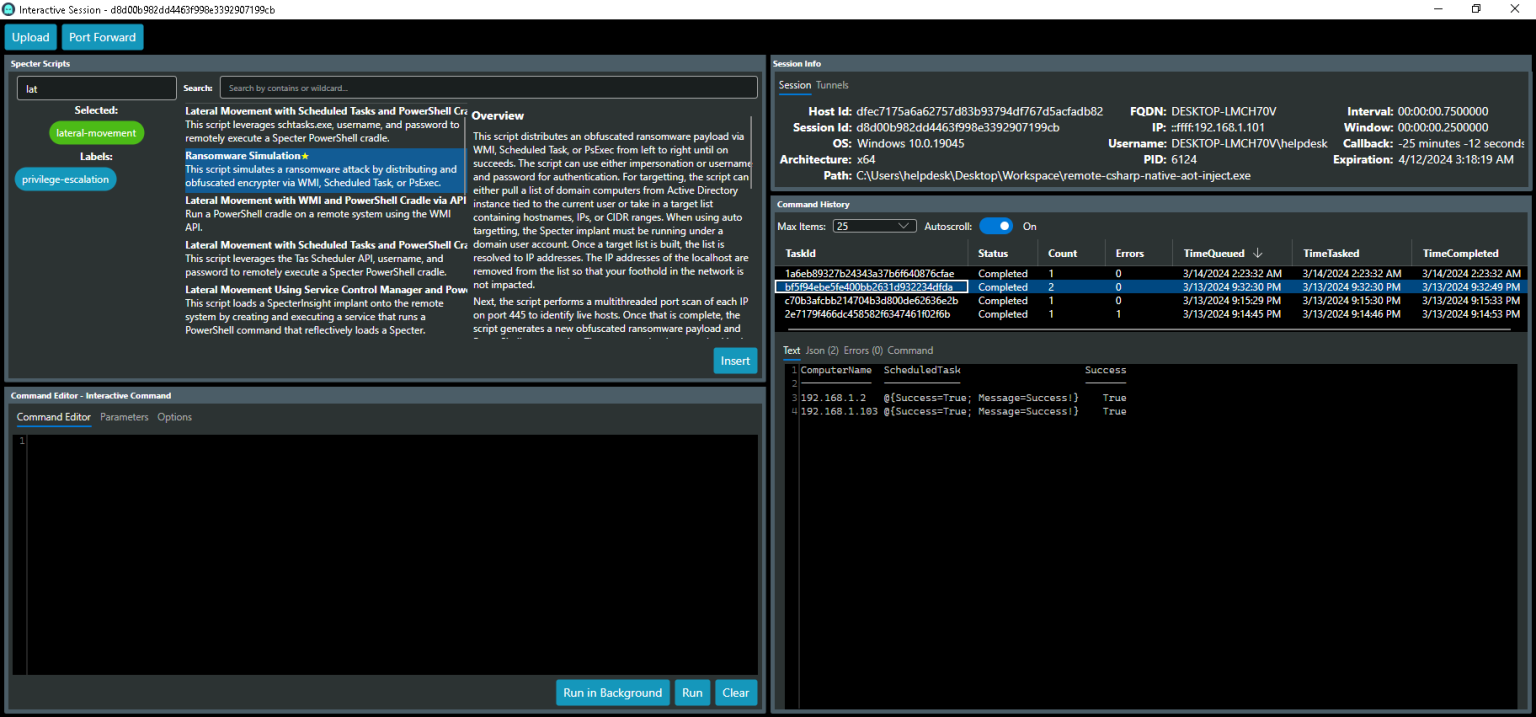Select task row 2e7179f466dc458582f6347461f02f6b

click(1151, 314)
